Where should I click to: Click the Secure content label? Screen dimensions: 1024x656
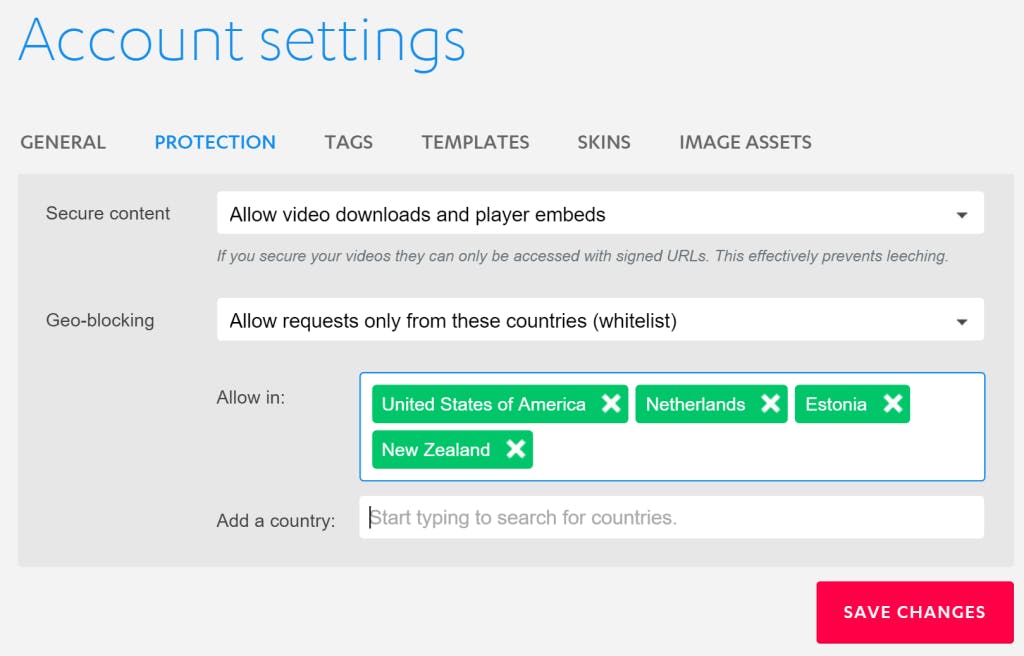tap(108, 214)
